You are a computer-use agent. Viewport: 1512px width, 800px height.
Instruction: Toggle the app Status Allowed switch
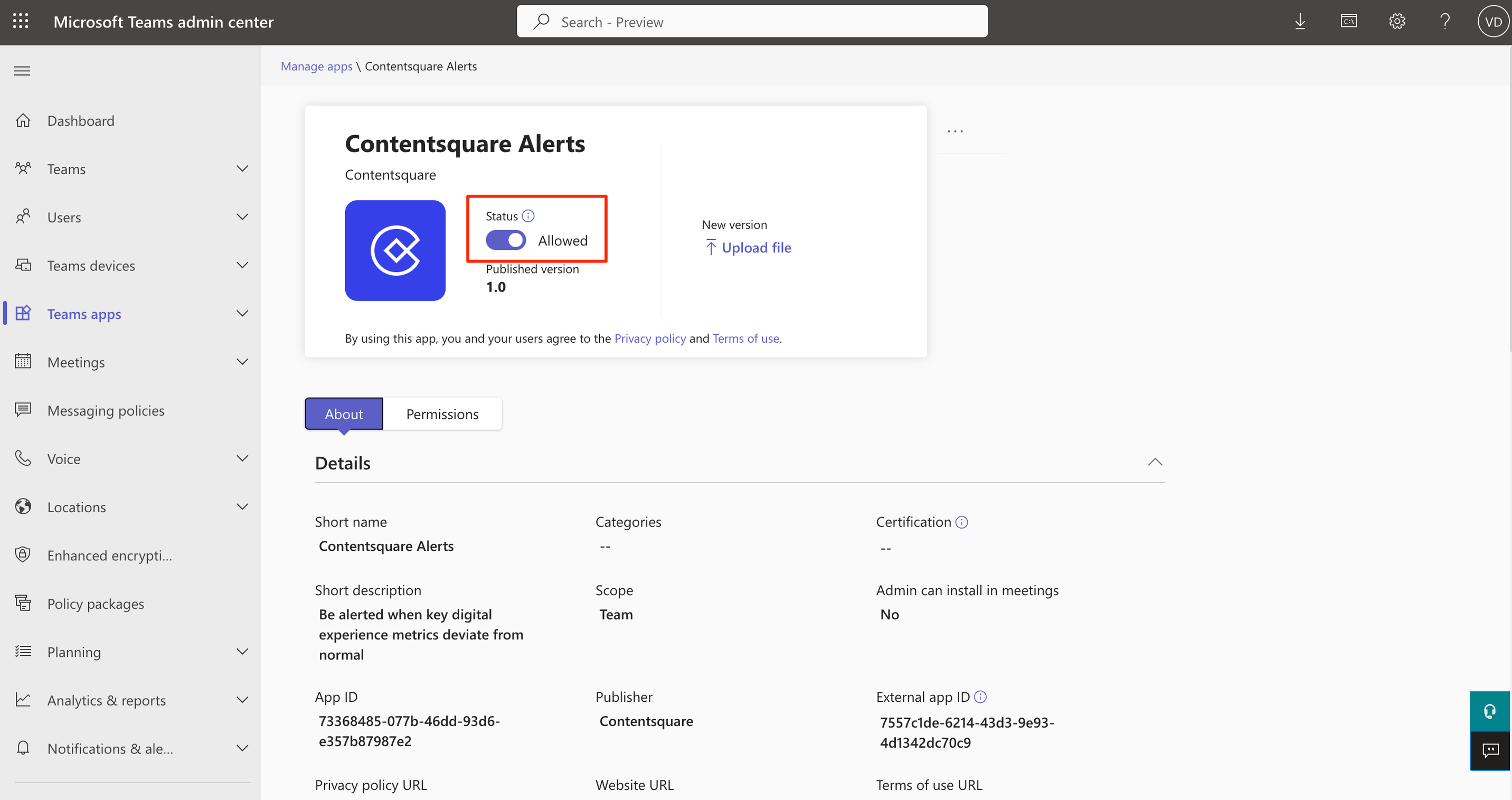pyautogui.click(x=505, y=240)
